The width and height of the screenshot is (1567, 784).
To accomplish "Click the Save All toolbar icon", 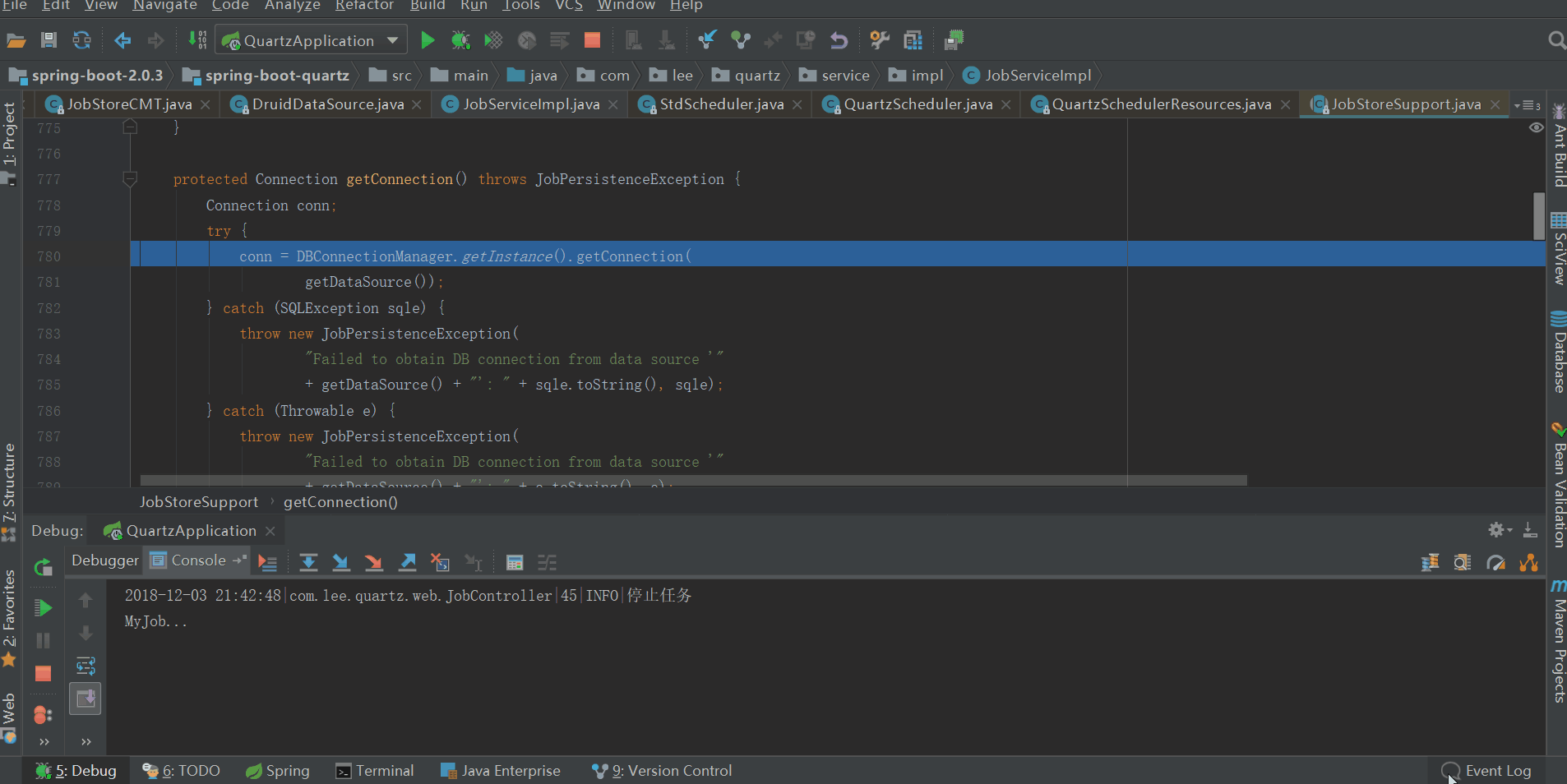I will pos(49,40).
